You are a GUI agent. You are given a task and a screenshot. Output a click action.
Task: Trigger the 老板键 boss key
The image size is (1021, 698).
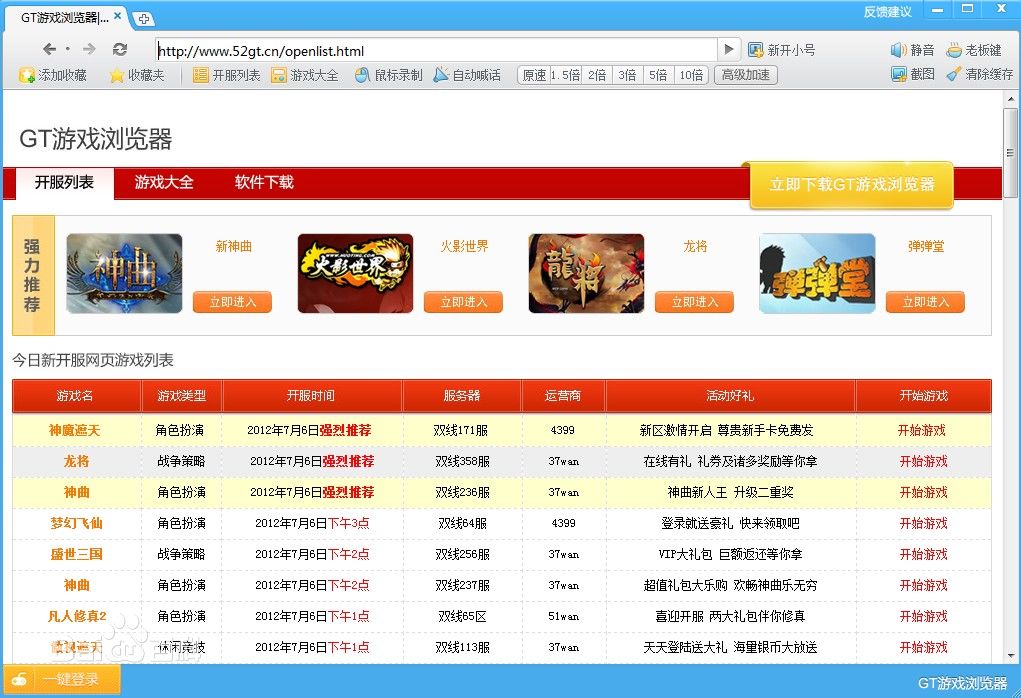[975, 49]
